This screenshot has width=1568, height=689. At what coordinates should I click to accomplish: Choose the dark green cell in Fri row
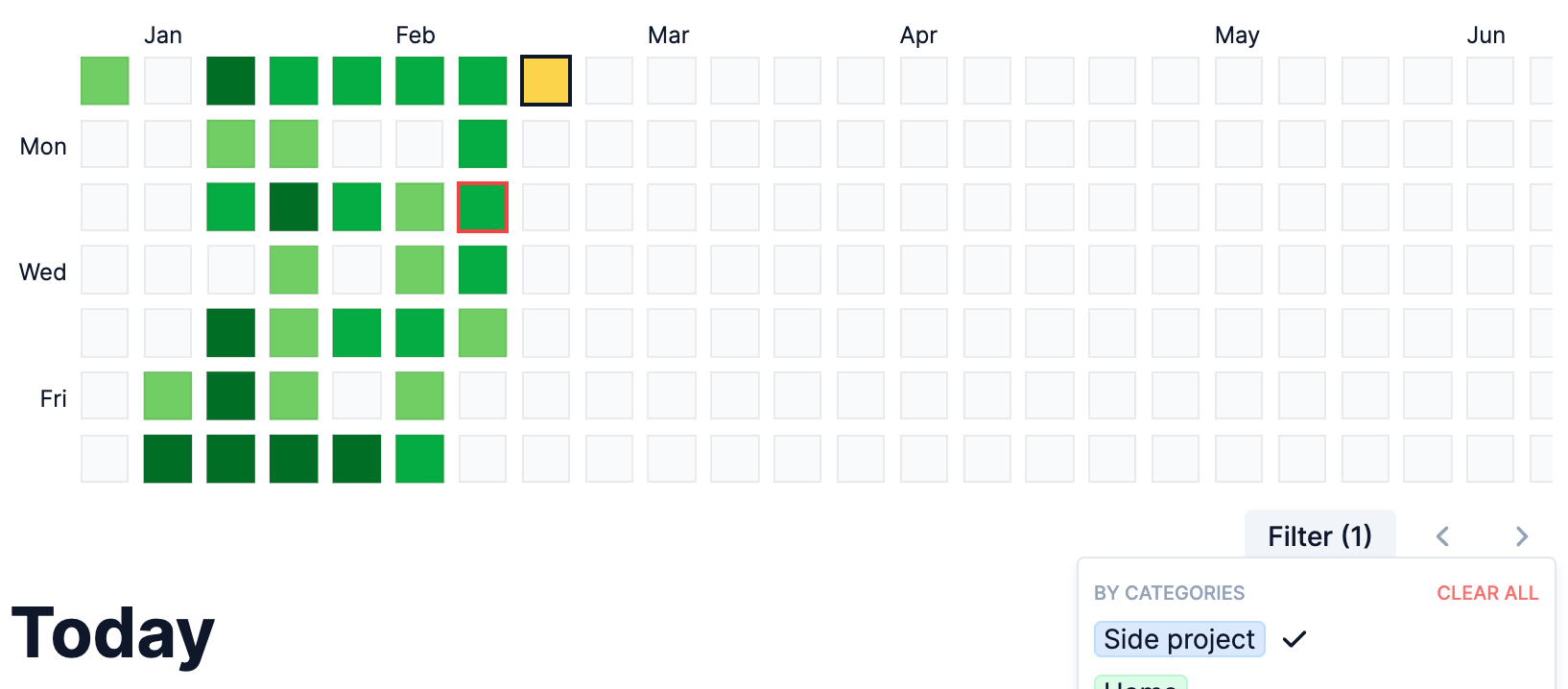(230, 396)
